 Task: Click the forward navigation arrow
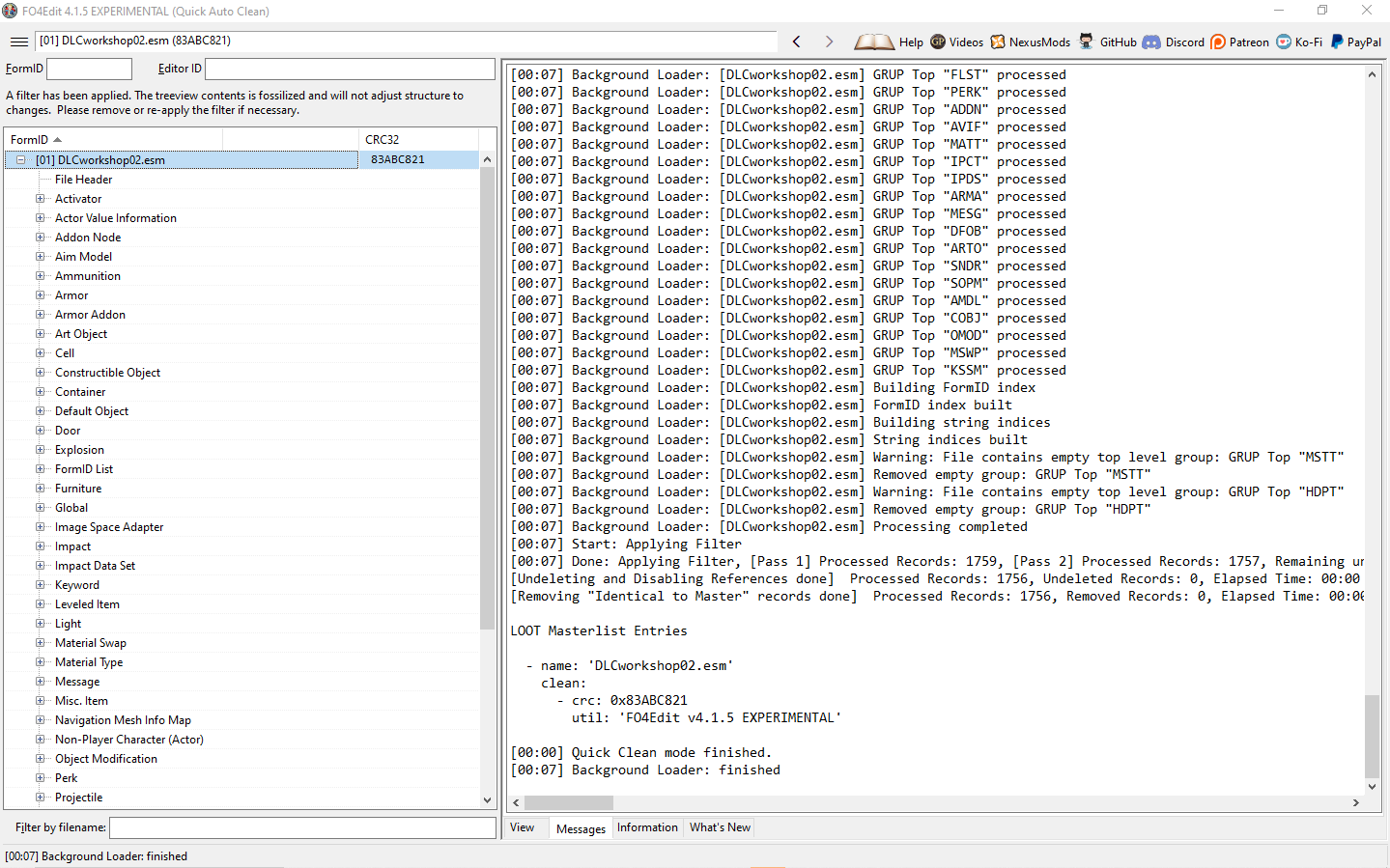coord(829,42)
